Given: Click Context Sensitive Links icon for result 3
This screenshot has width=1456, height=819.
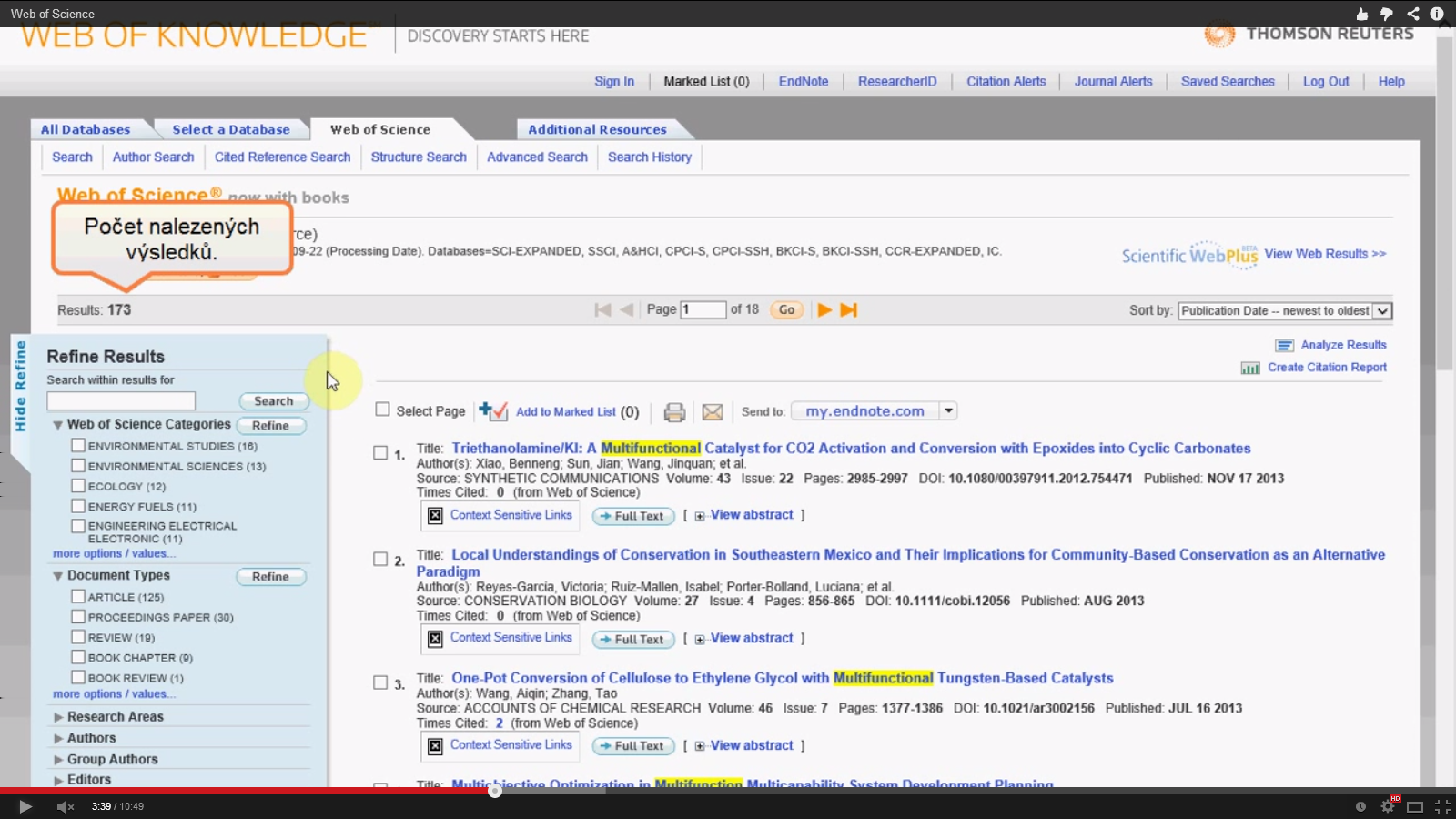Looking at the screenshot, I should [435, 745].
